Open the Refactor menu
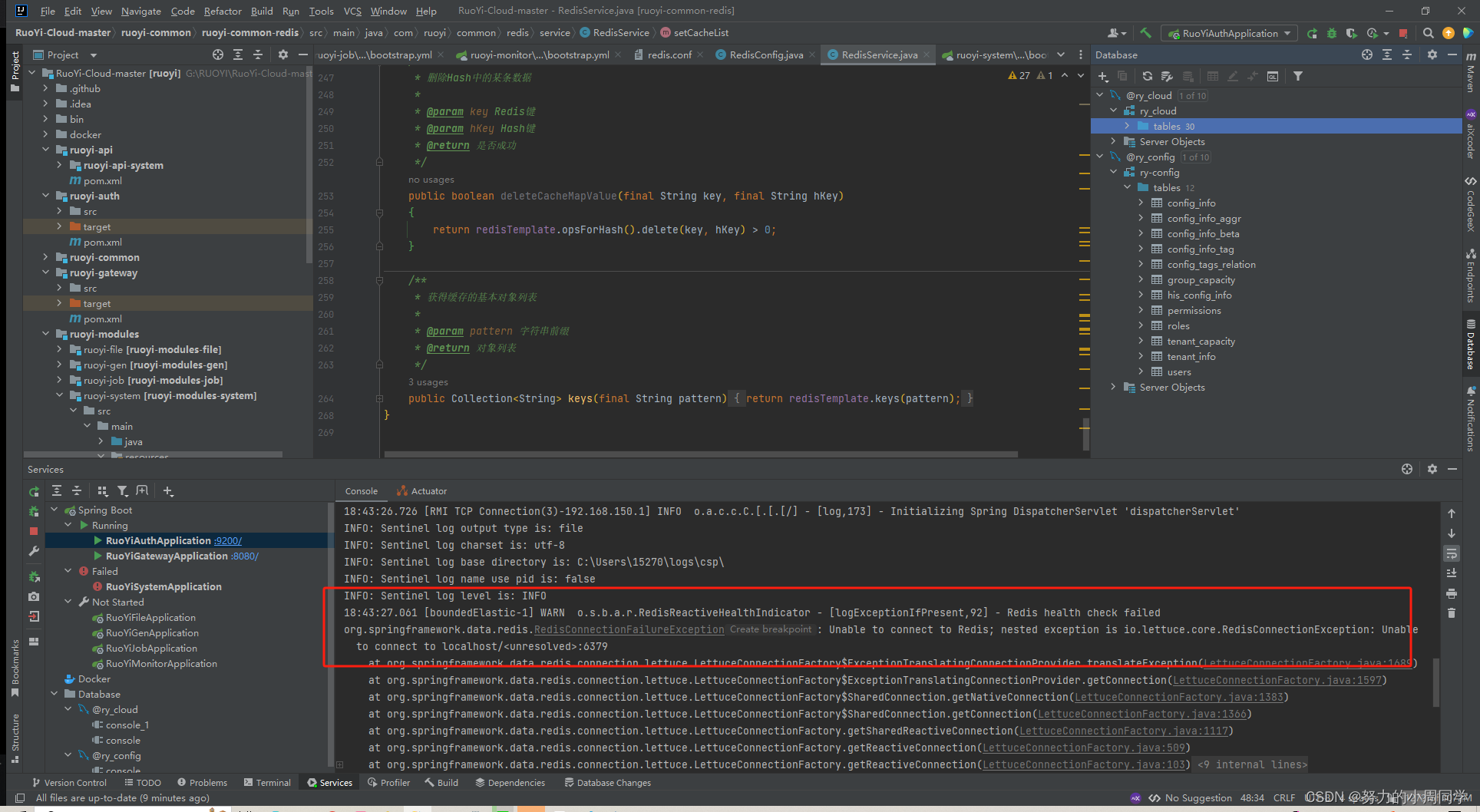1480x812 pixels. (223, 11)
